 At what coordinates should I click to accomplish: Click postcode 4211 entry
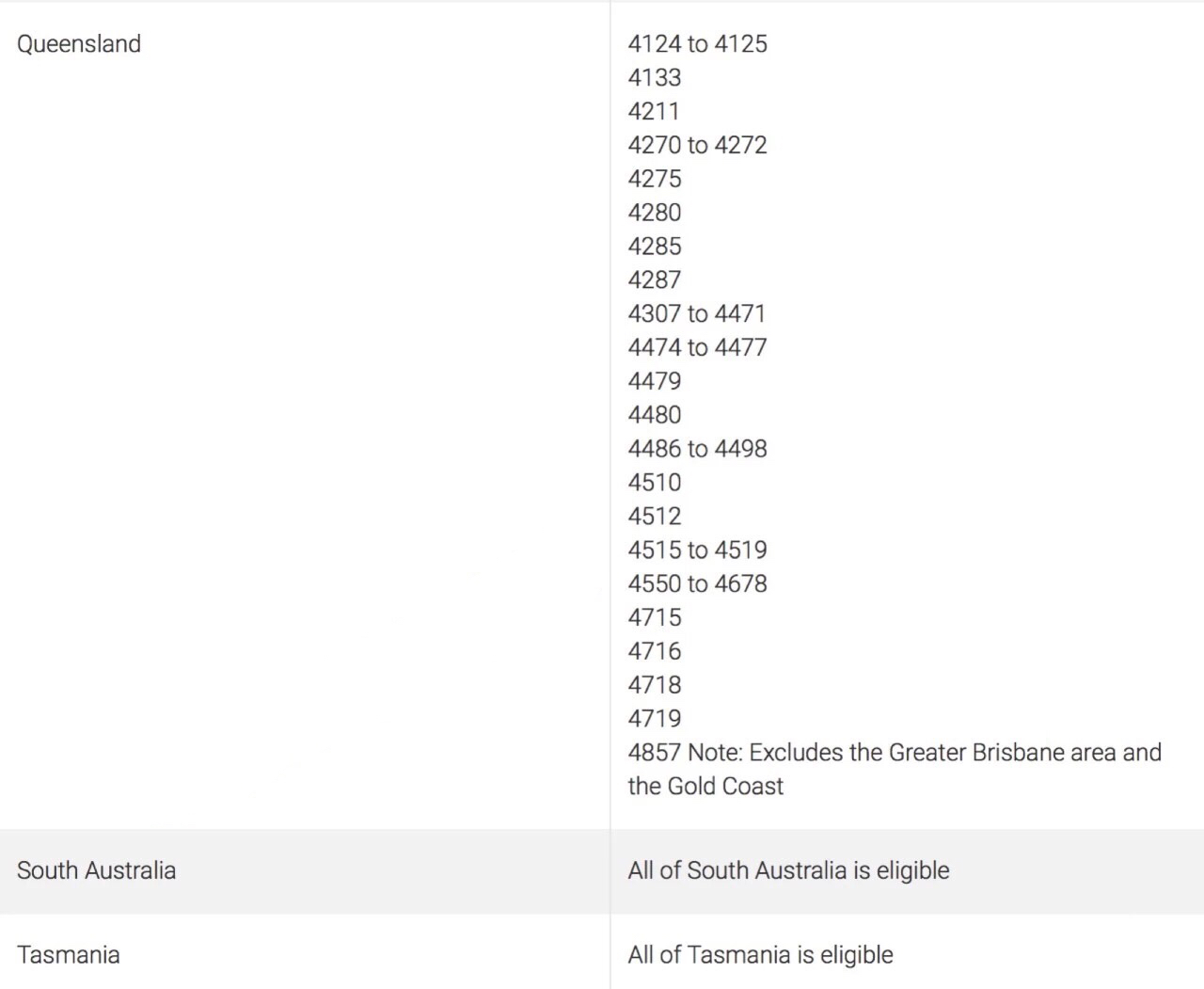(654, 112)
